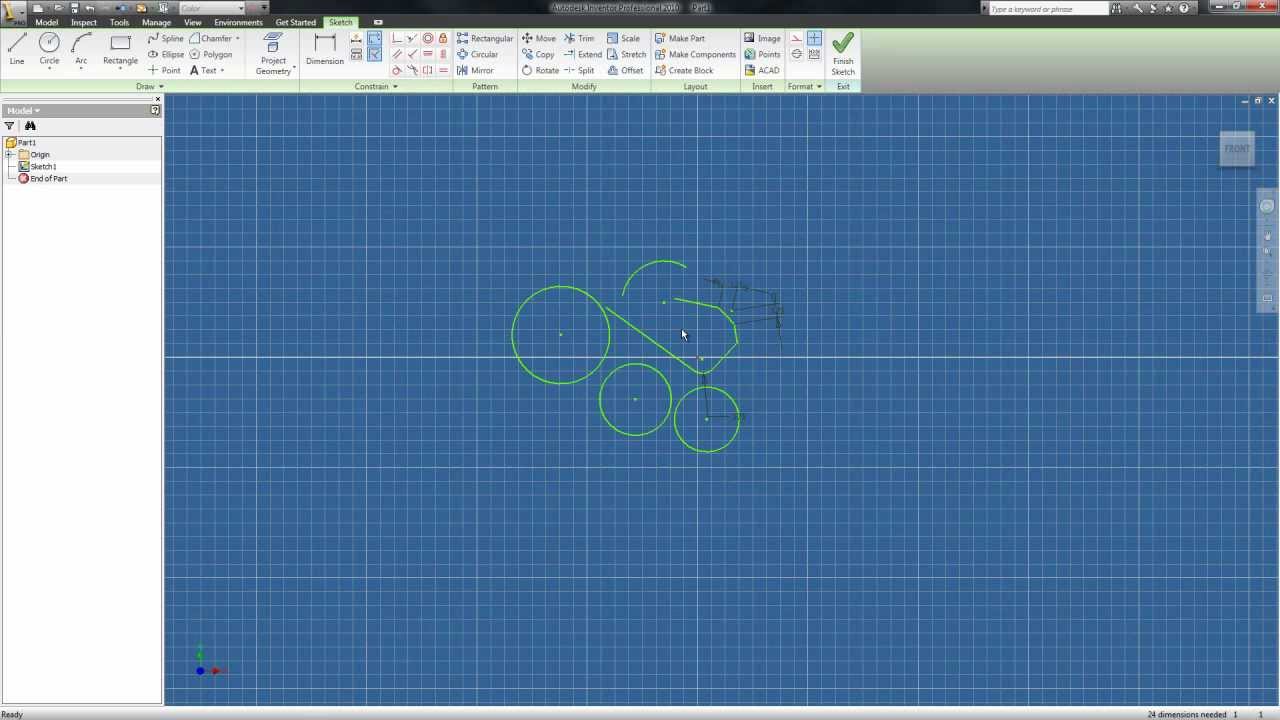1280x720 pixels.
Task: Use the Stretch tool
Action: point(626,54)
